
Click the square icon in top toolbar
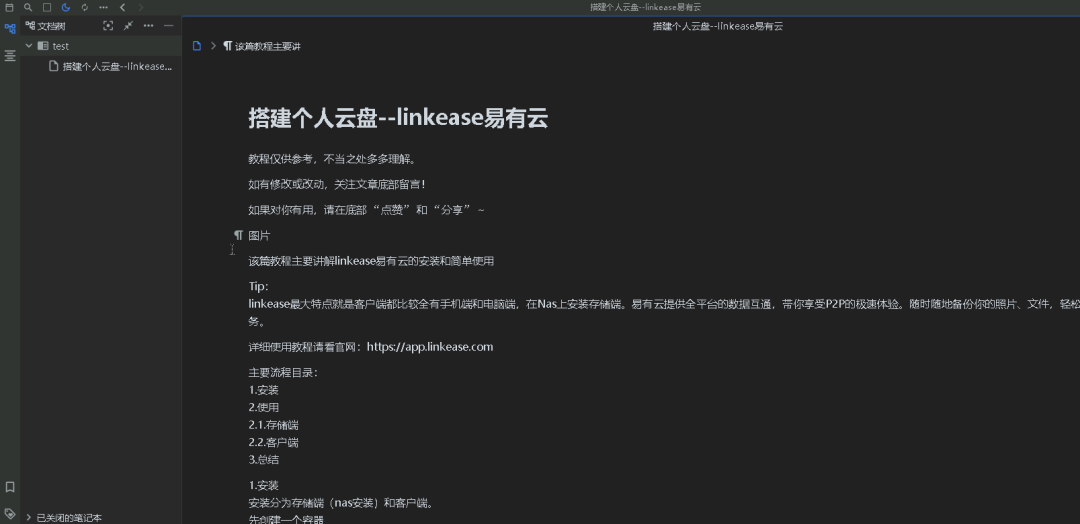[x=47, y=7]
